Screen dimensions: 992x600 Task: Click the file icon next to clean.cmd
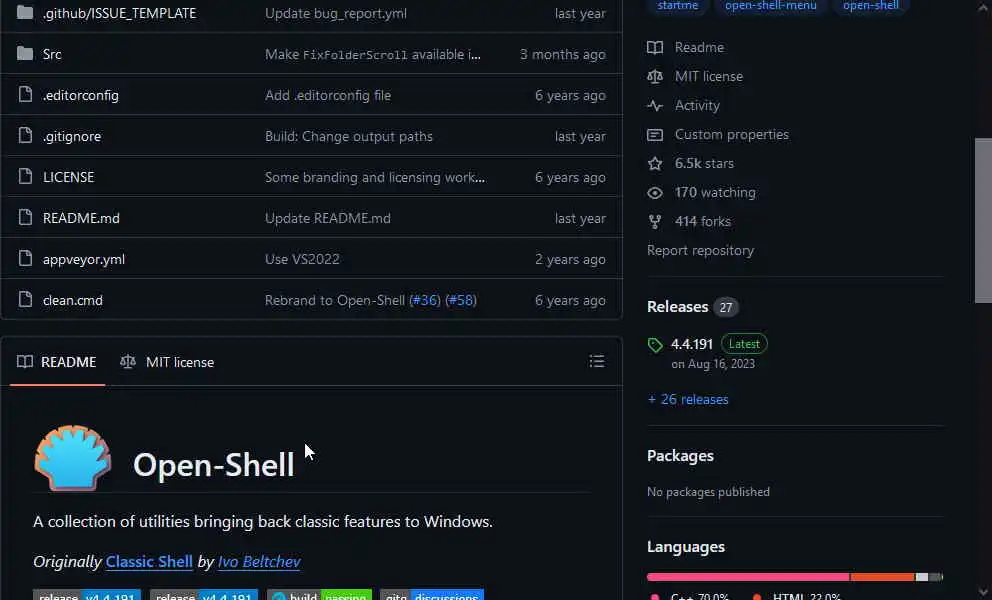[25, 299]
